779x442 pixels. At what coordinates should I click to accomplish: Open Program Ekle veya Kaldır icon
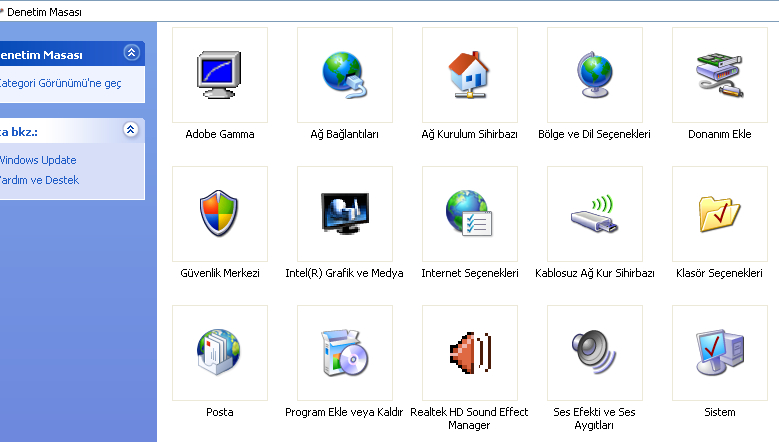[345, 353]
